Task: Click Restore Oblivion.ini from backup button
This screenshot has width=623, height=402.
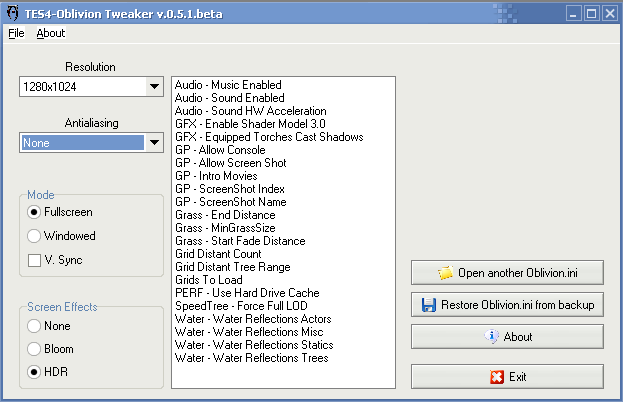Action: [507, 305]
